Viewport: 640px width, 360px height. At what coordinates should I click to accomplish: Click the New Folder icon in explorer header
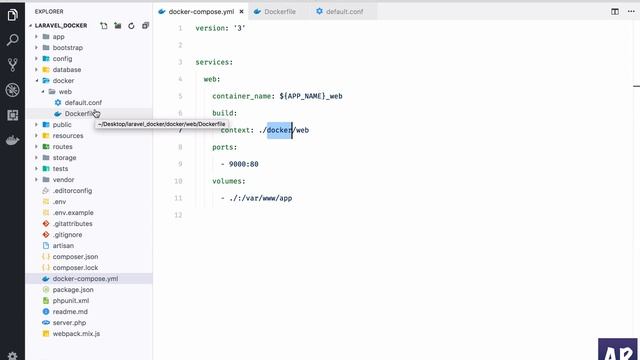click(x=118, y=25)
